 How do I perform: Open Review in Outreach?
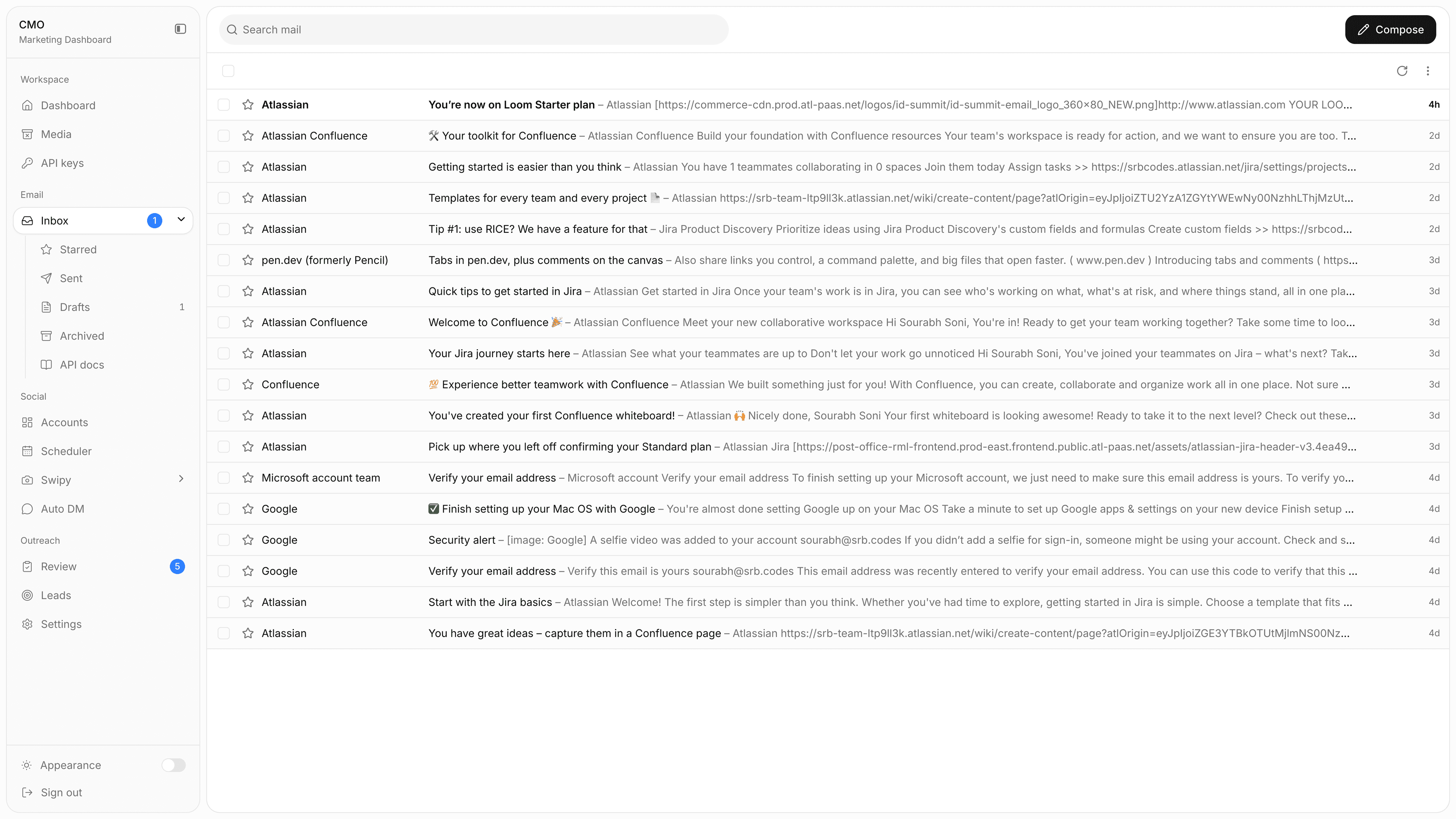pyautogui.click(x=103, y=566)
